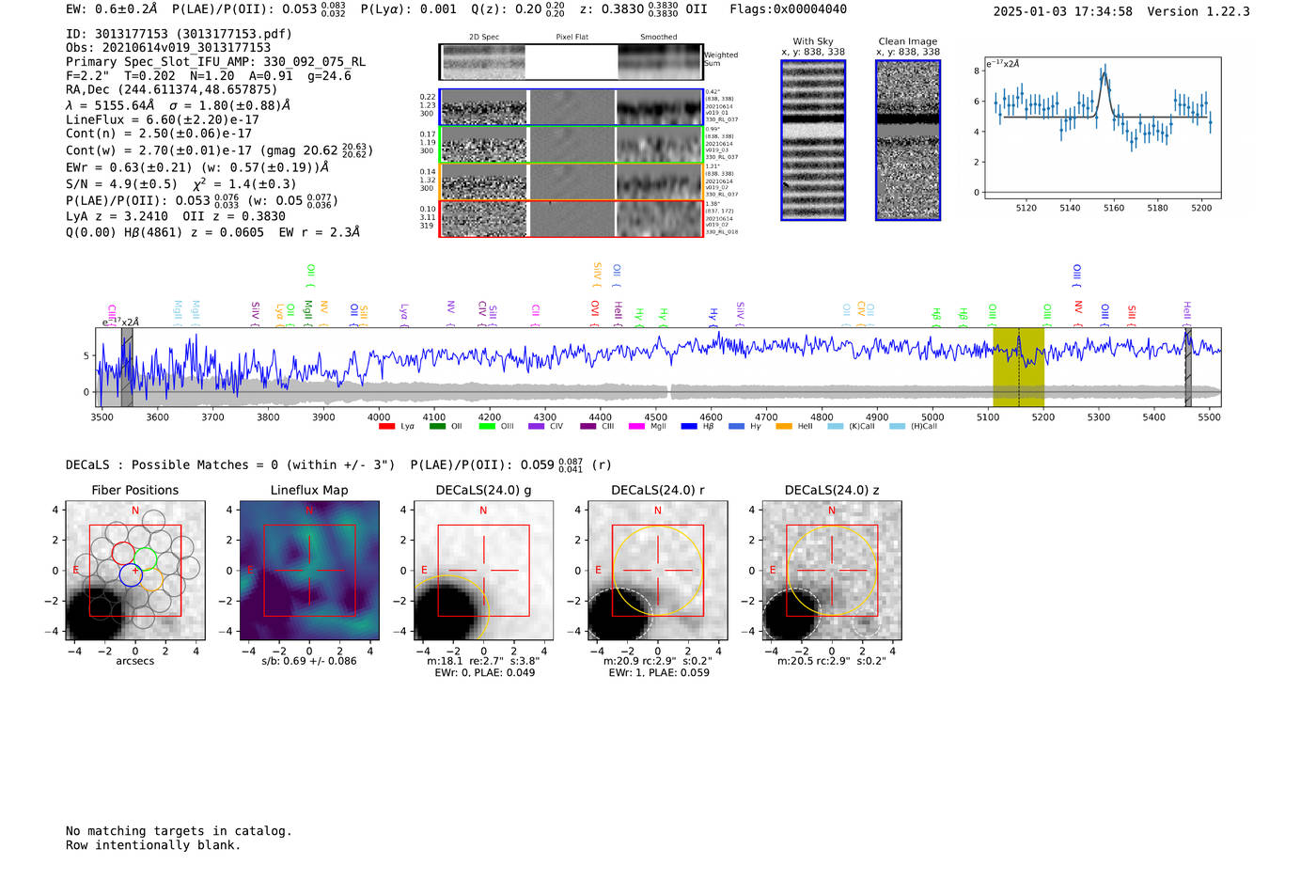Image resolution: width=1316 pixels, height=896 pixels.
Task: Click the (H)CaII legend swatch
Action: 897,427
